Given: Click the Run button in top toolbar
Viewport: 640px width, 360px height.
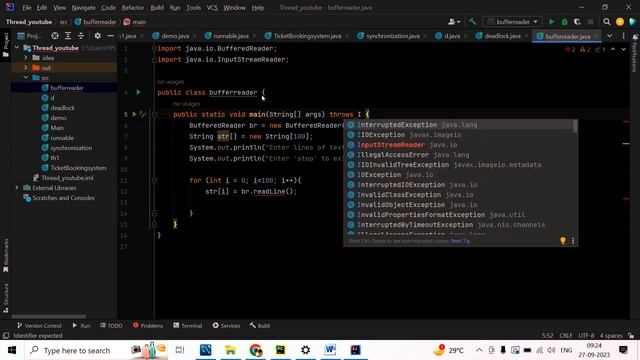Looking at the screenshot, I should 551,22.
